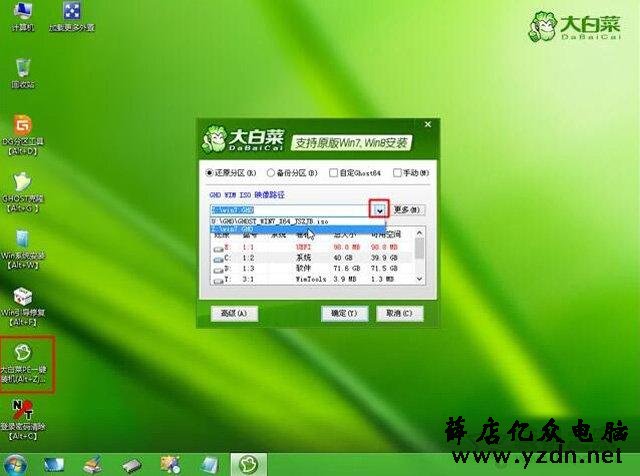Click the 1:2 partition number cell
This screenshot has height=476, width=640.
click(x=248, y=258)
